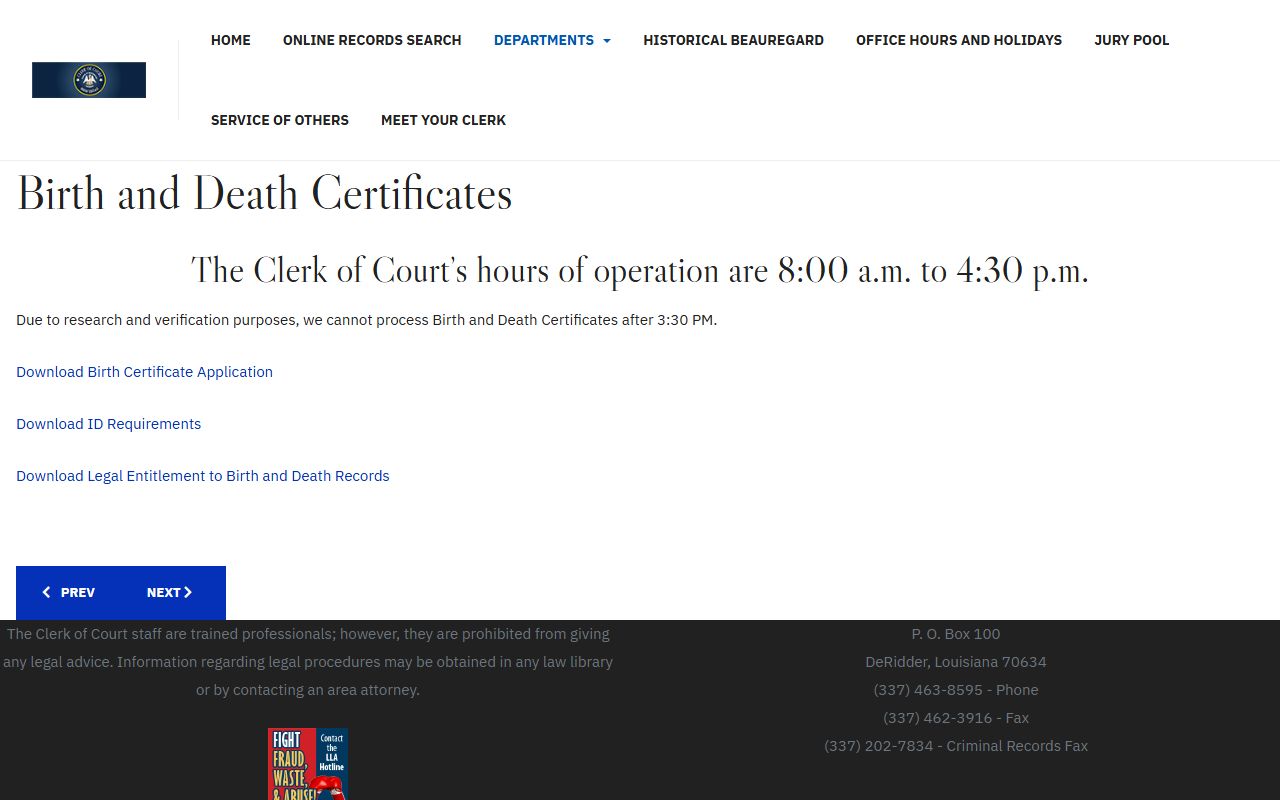Open the Jury Pool page
The height and width of the screenshot is (800, 1280).
[1132, 40]
